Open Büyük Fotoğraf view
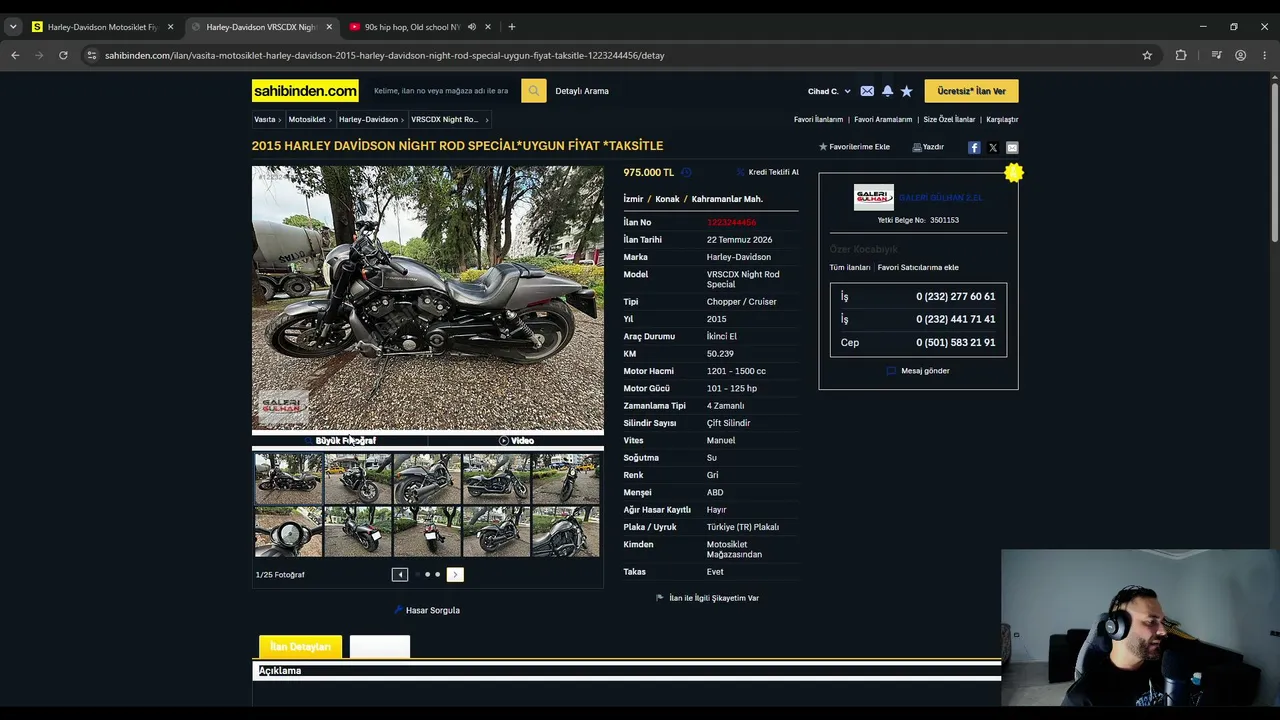 340,440
